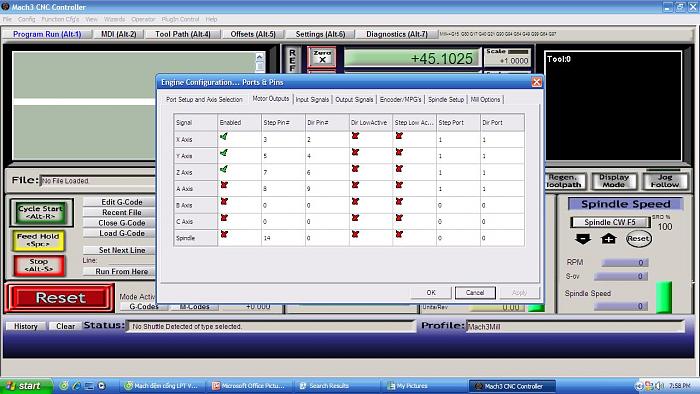The height and width of the screenshot is (394, 700).
Task: Increase spindle speed with up arrow
Action: [x=608, y=239]
